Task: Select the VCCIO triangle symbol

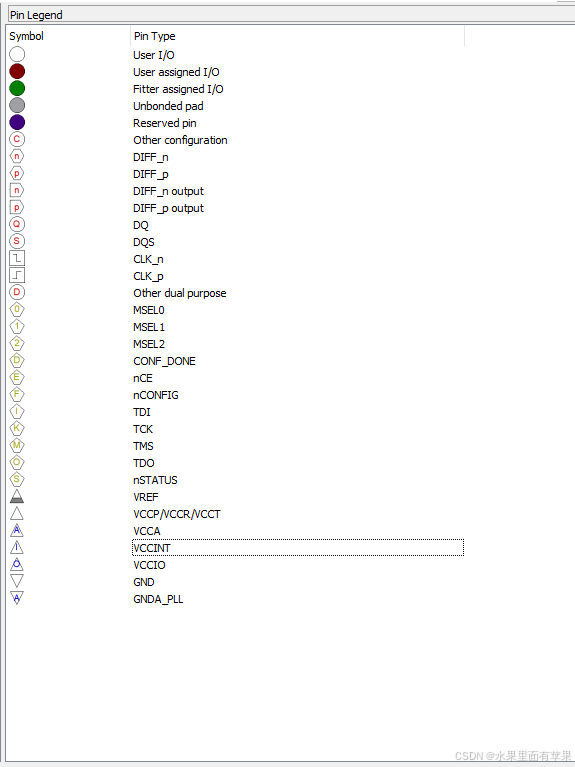Action: click(17, 564)
